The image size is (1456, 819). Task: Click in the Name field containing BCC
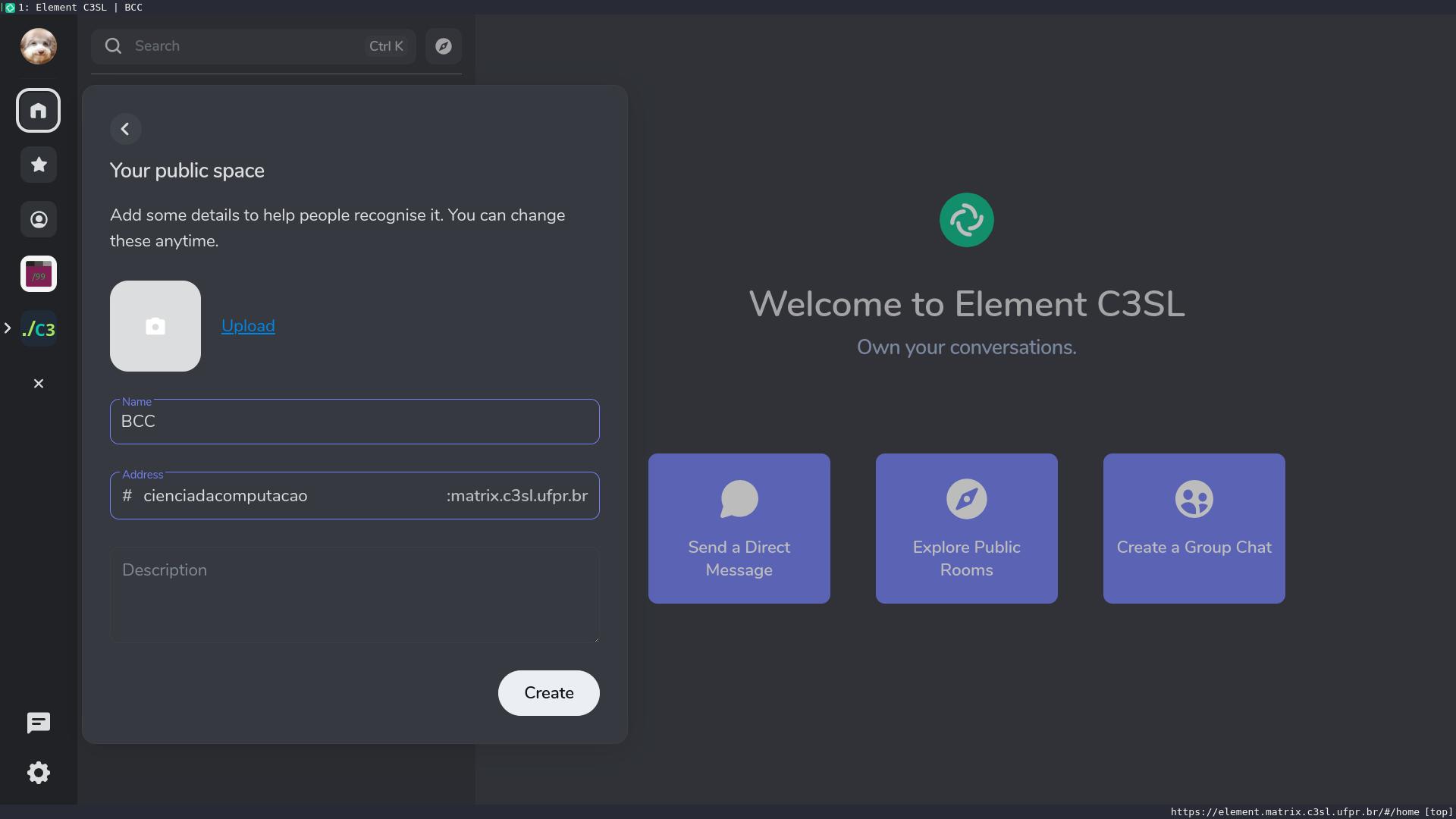354,422
